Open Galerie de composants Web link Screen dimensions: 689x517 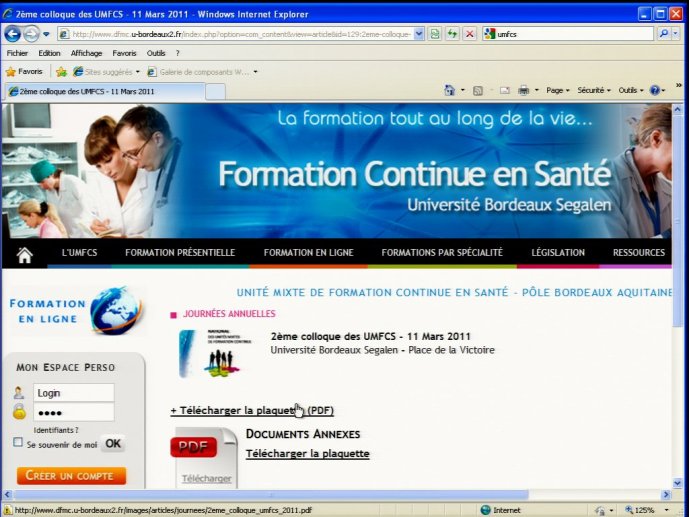[x=202, y=72]
